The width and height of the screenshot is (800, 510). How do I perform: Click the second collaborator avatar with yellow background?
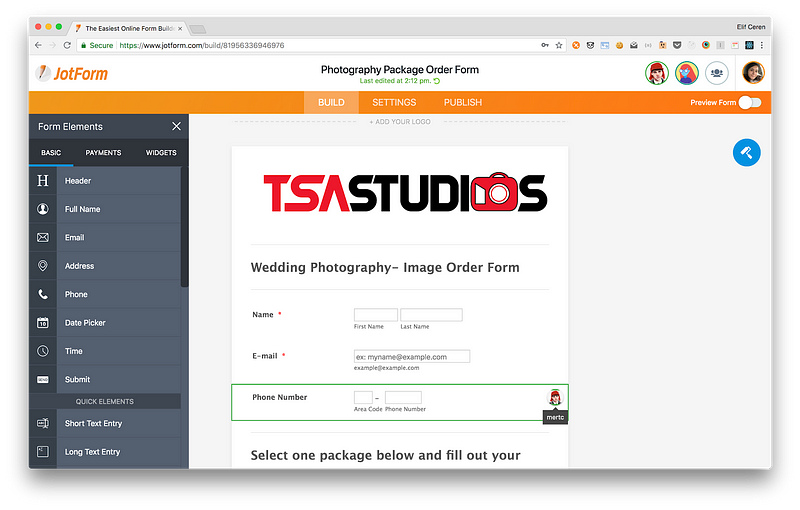click(687, 73)
